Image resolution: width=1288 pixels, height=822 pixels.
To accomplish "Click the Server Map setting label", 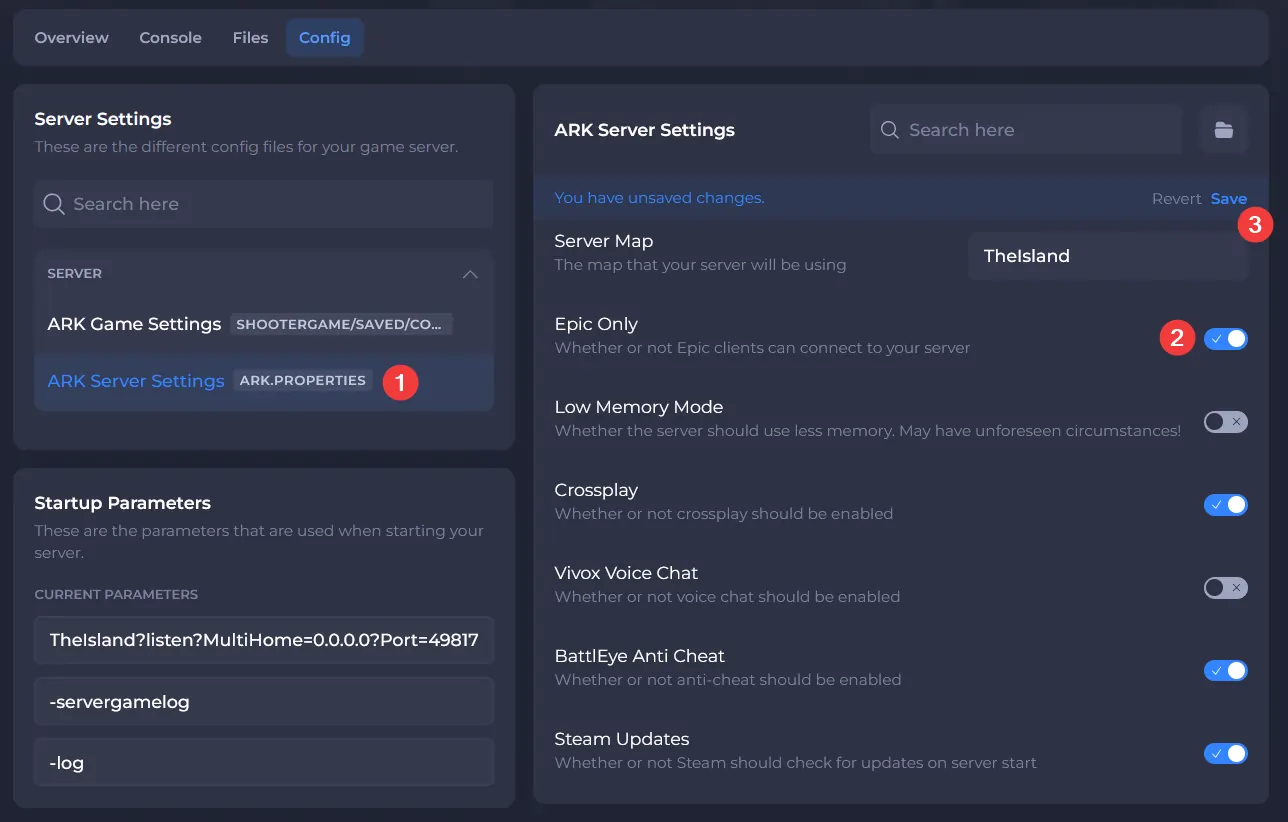I will point(604,241).
